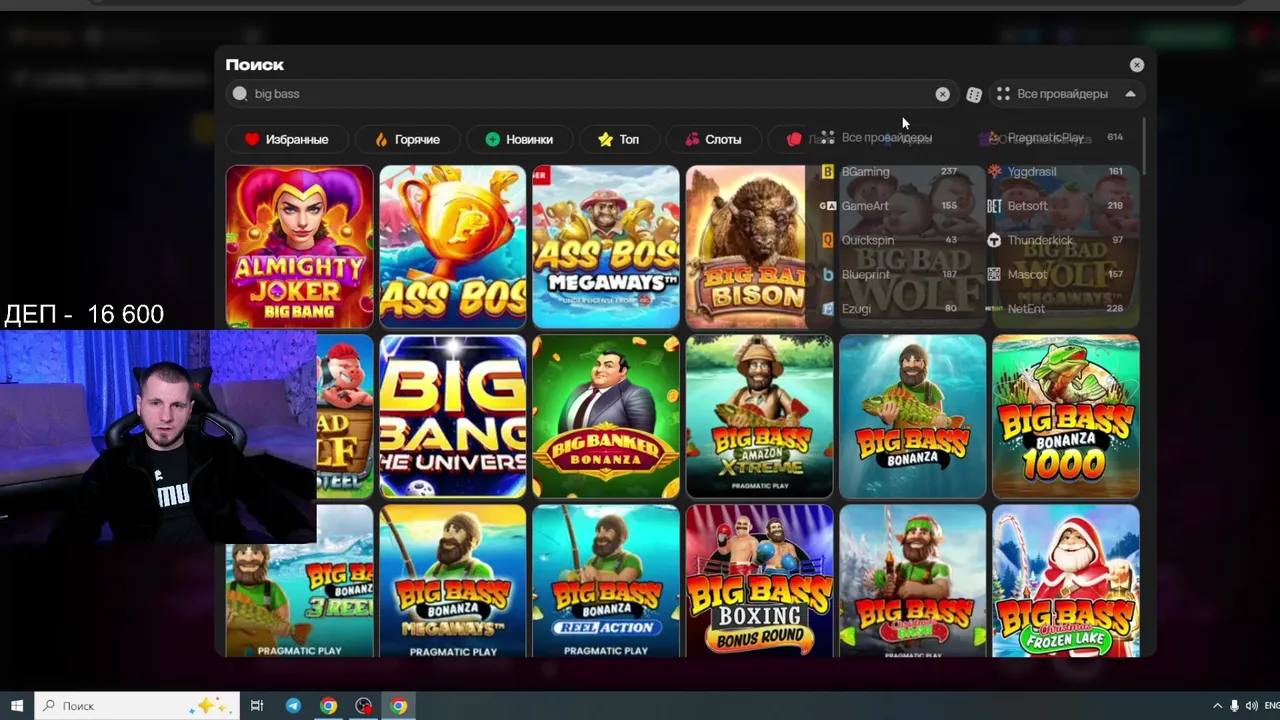Click the Windows taskbar Поиск search box

[x=137, y=706]
